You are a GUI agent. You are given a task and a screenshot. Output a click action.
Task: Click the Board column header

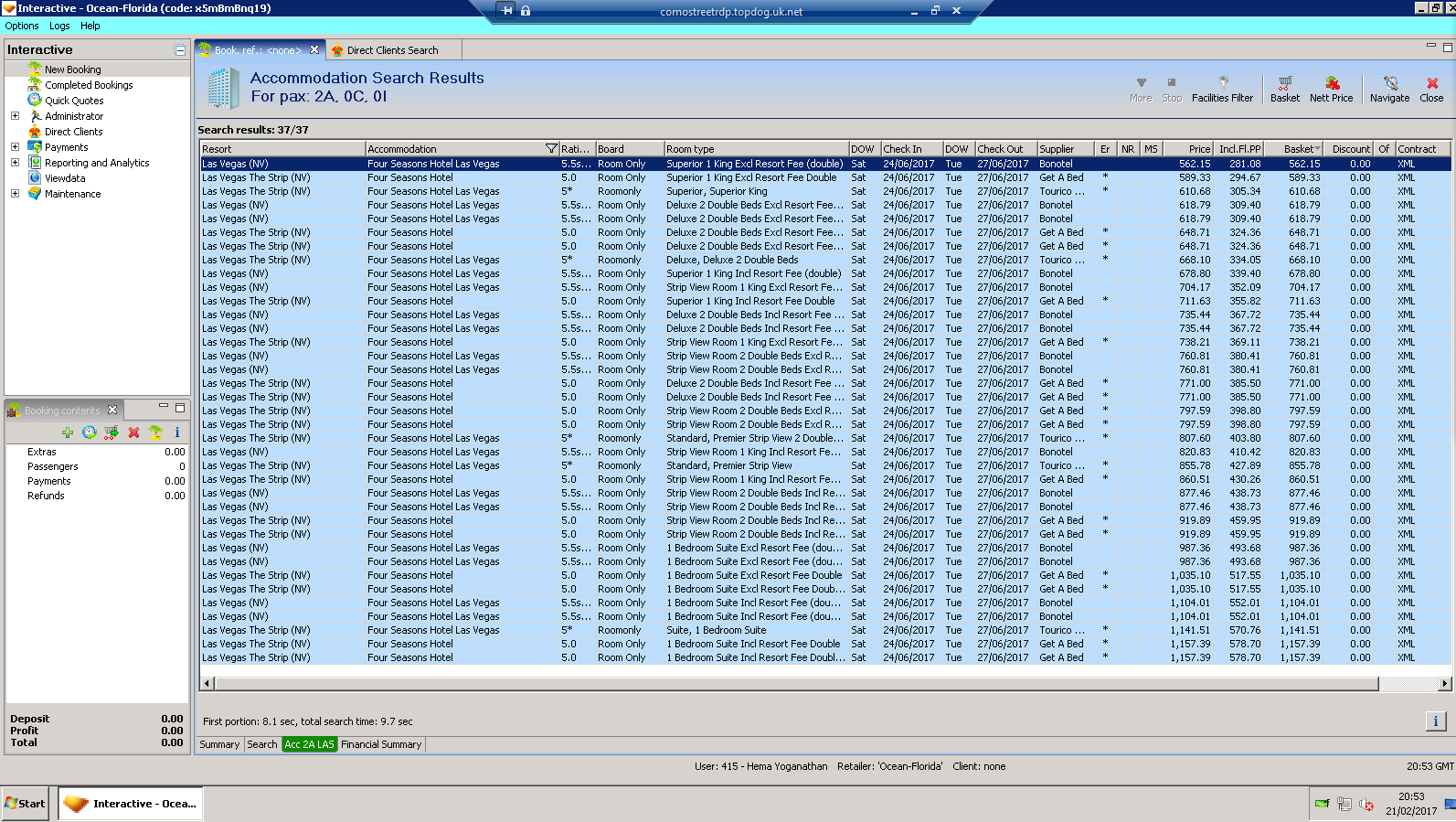click(630, 149)
